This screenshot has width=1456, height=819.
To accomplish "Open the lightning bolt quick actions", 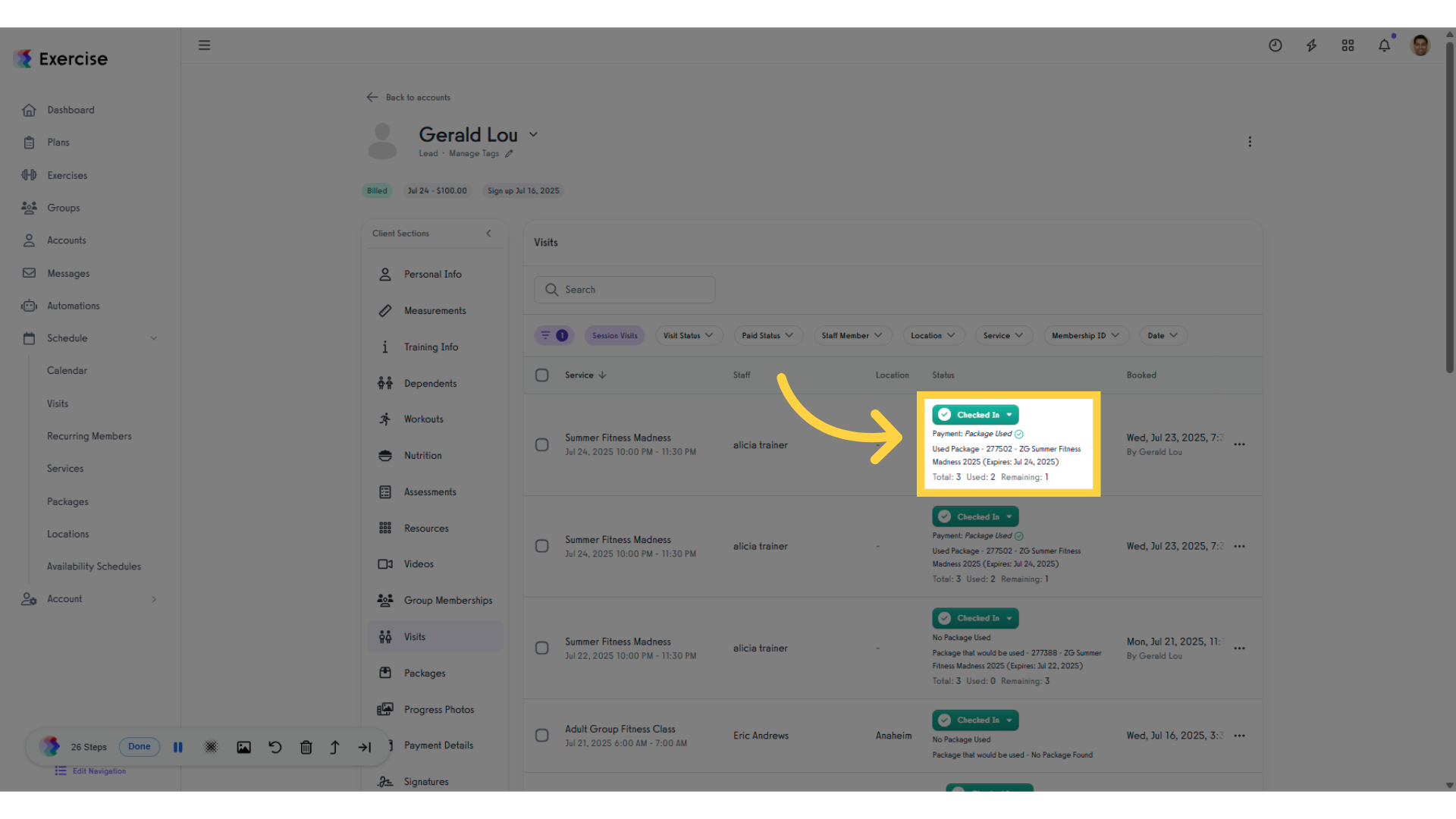I will pyautogui.click(x=1311, y=45).
